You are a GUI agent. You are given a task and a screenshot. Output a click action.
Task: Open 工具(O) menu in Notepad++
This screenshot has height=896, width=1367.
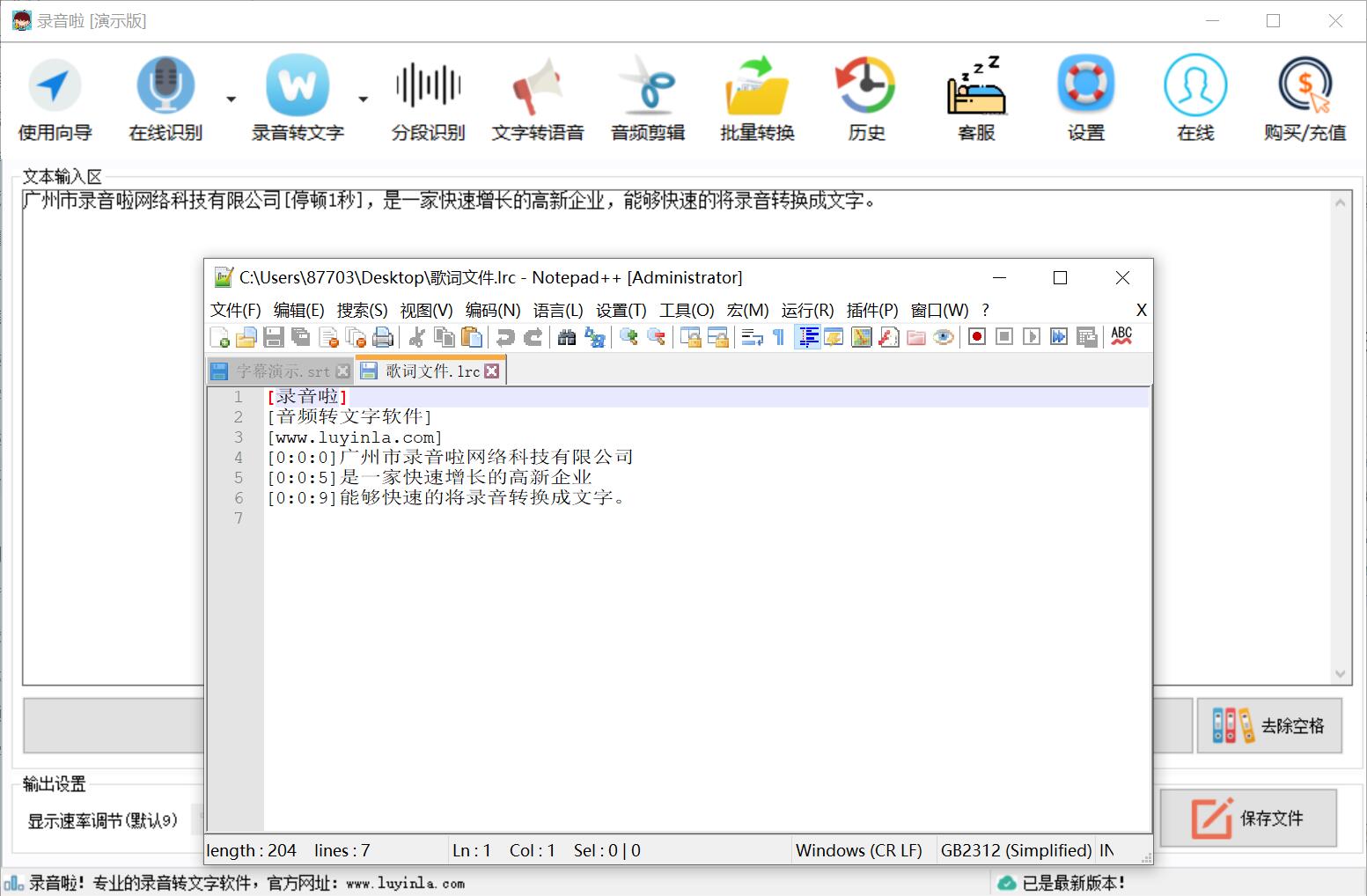tap(687, 310)
